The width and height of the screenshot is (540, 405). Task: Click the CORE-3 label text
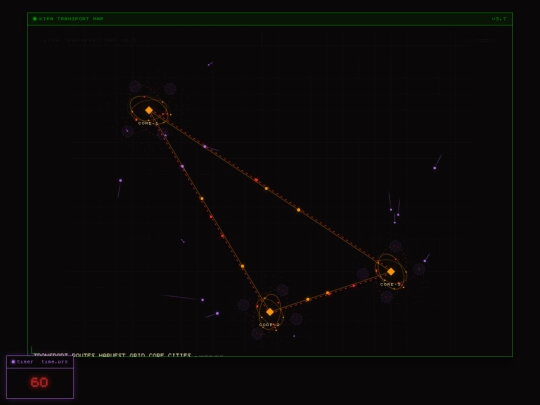point(390,284)
